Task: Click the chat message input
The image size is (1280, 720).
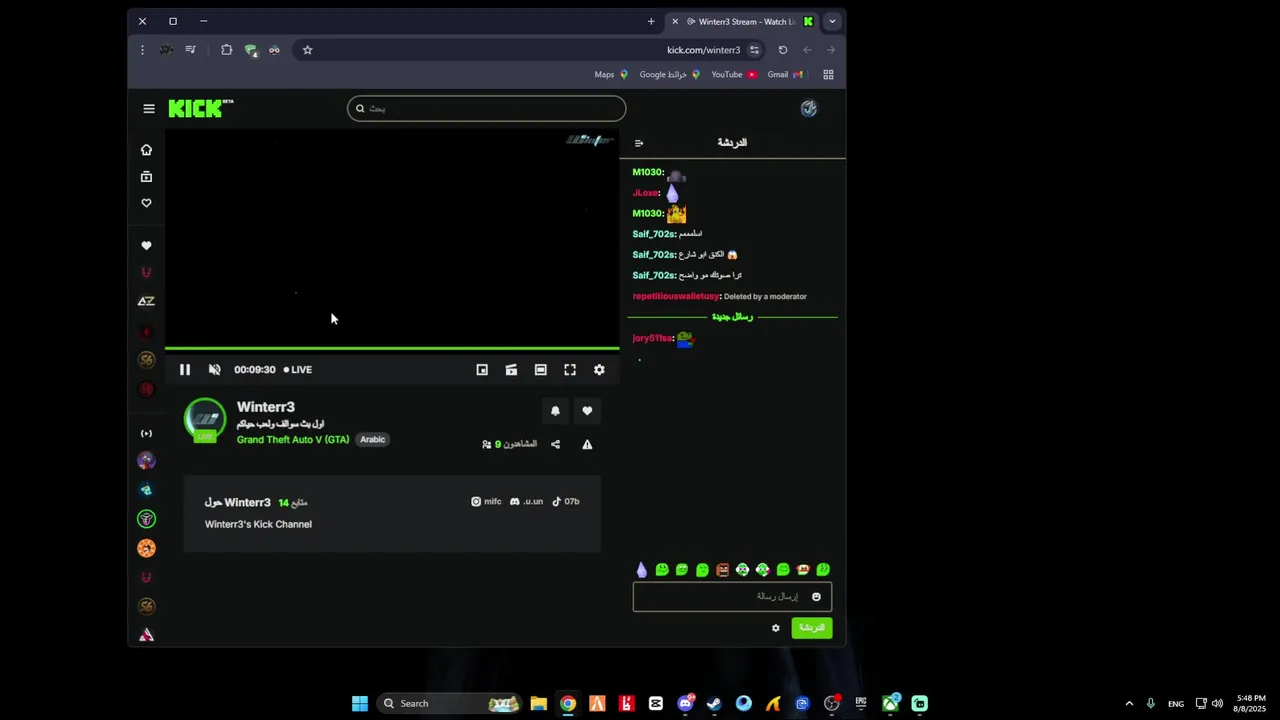Action: (732, 597)
